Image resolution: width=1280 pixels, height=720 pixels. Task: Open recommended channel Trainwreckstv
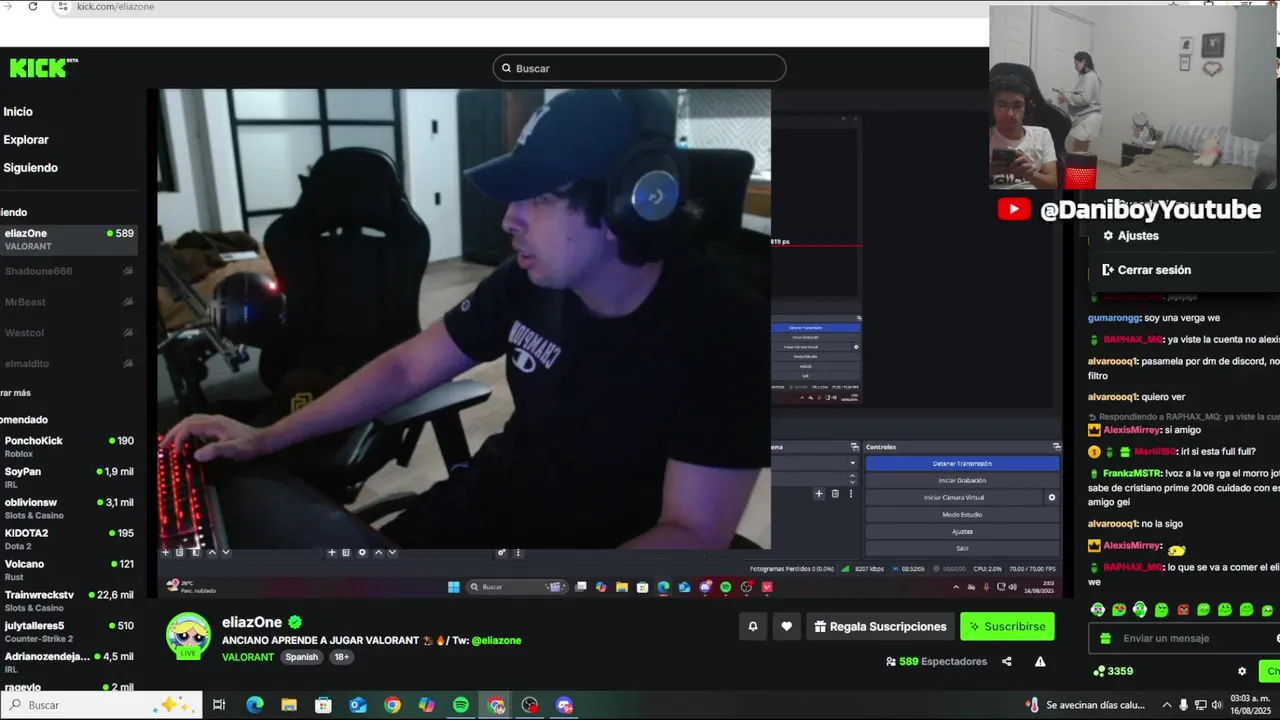coord(68,600)
